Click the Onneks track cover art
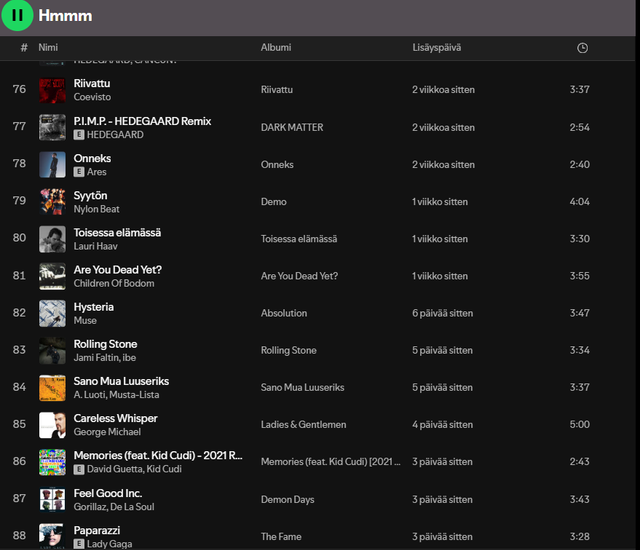The height and width of the screenshot is (550, 640). (x=52, y=164)
